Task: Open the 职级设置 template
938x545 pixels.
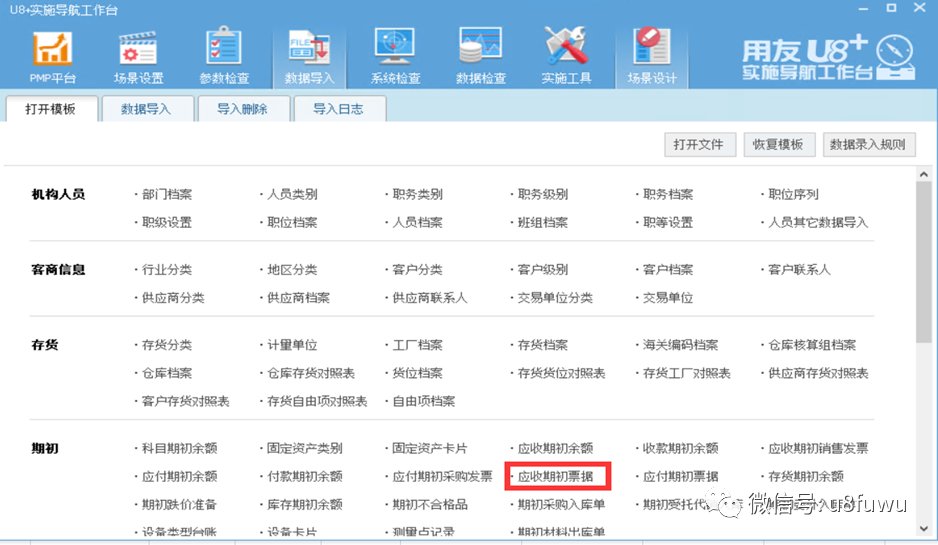Action: click(167, 223)
